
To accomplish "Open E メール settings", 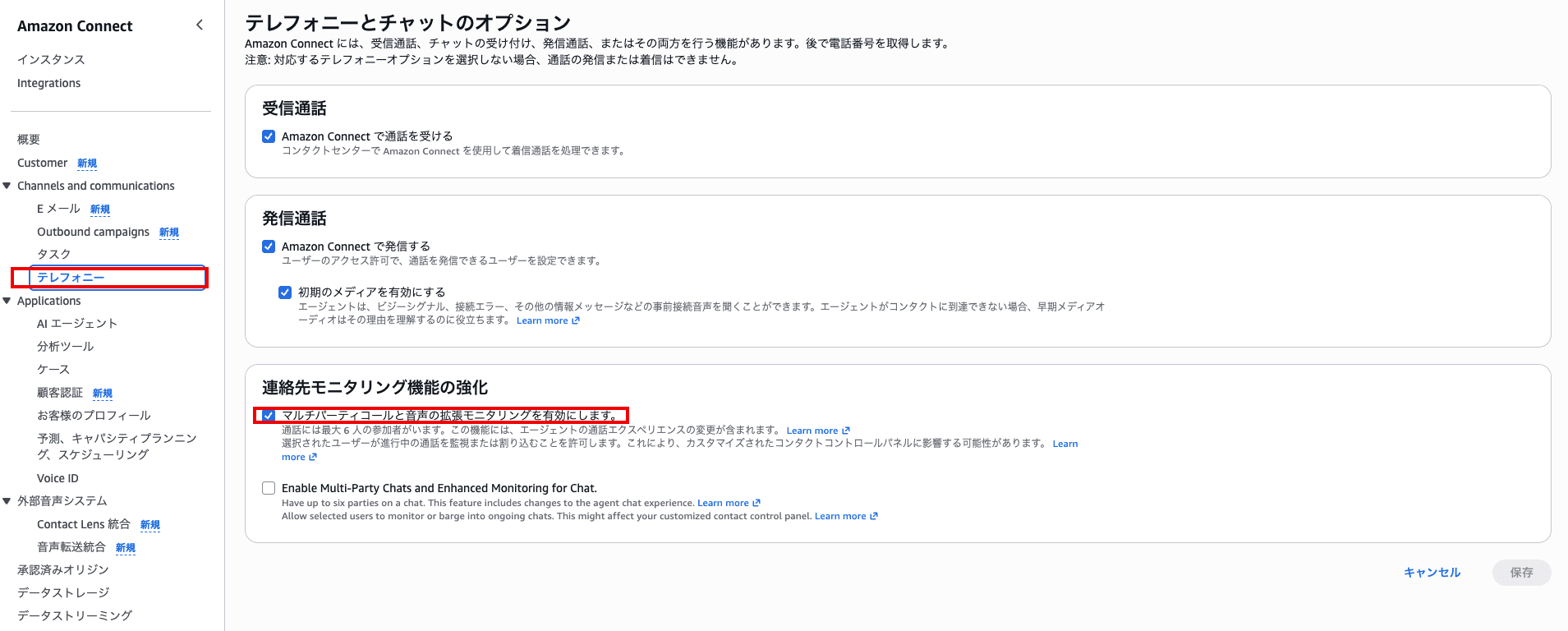I will [58, 209].
